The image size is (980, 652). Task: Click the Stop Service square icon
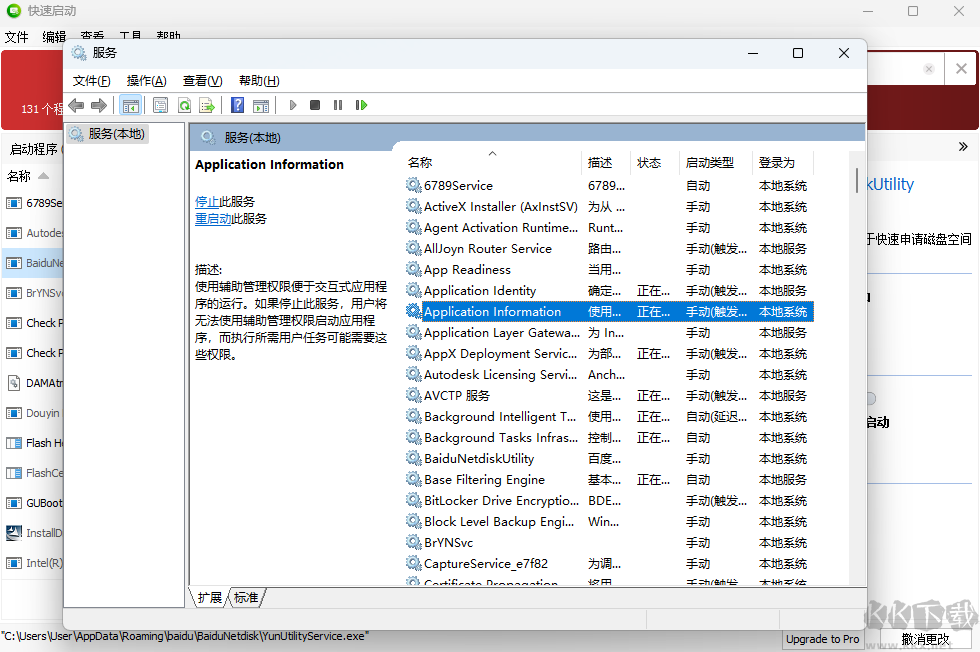(315, 105)
